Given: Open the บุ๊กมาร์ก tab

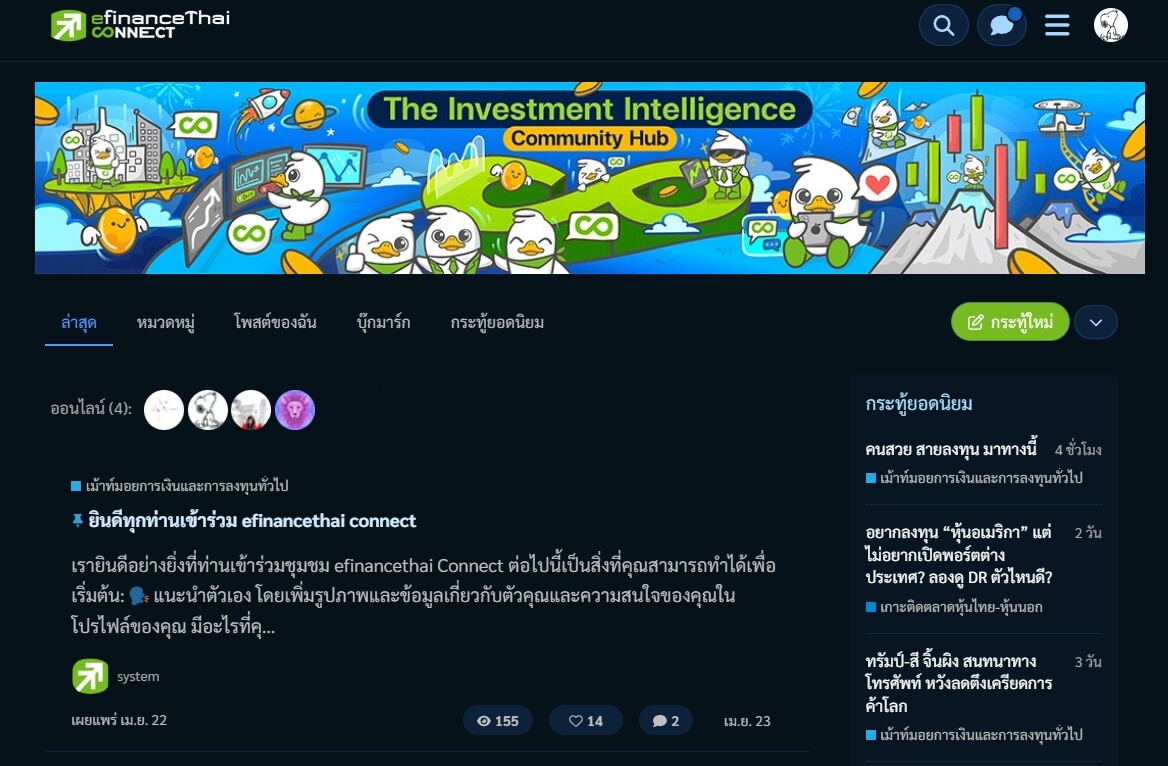Looking at the screenshot, I should [x=383, y=323].
